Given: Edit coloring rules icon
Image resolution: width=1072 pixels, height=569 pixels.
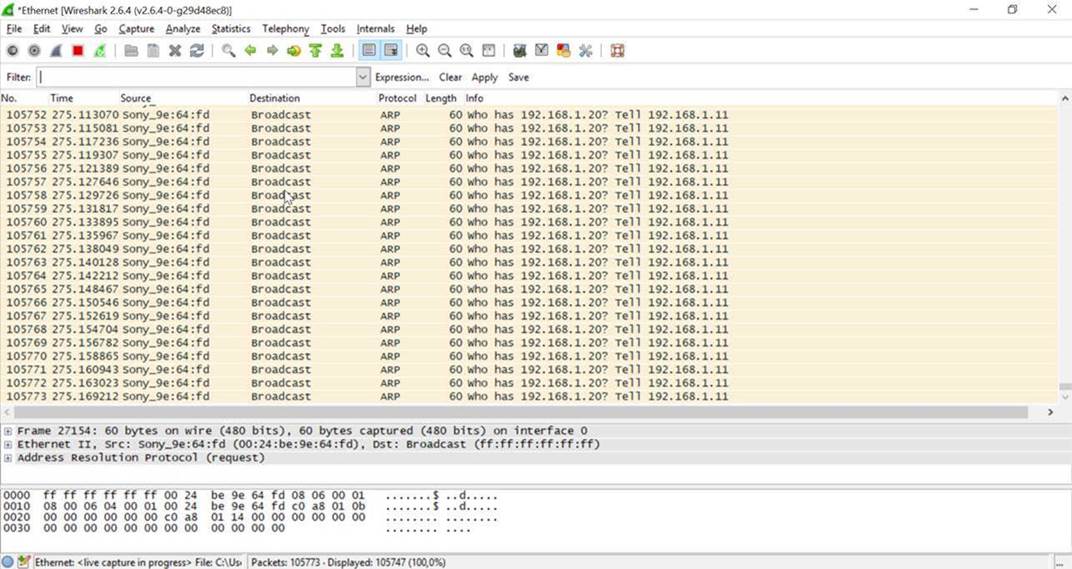Looking at the screenshot, I should 563,51.
